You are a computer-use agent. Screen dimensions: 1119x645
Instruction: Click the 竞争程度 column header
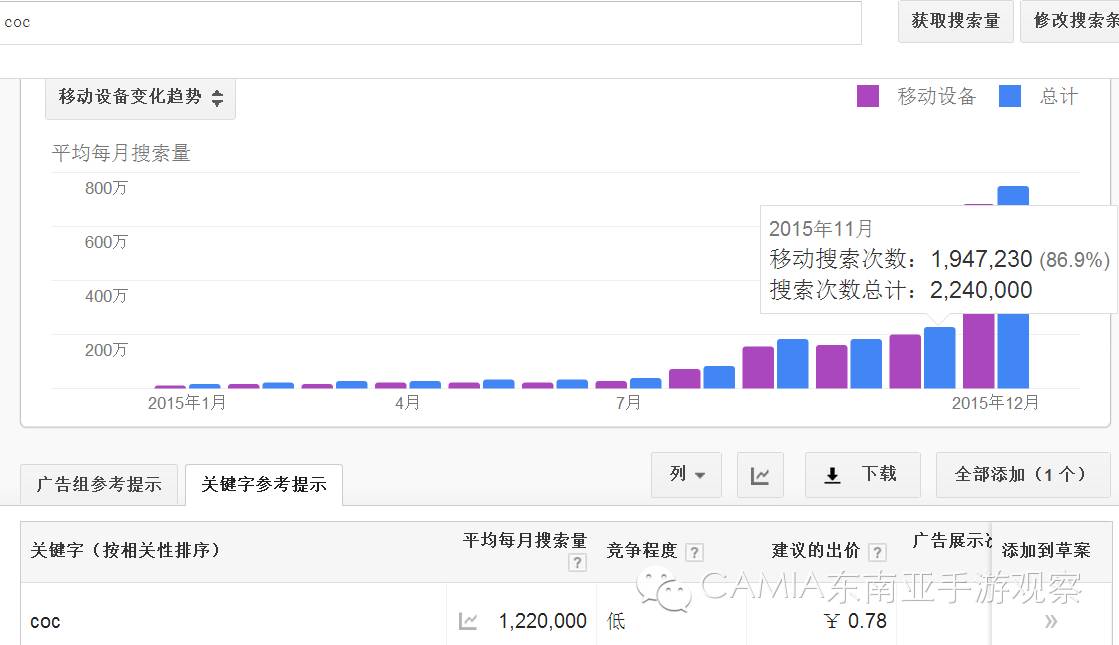point(642,551)
